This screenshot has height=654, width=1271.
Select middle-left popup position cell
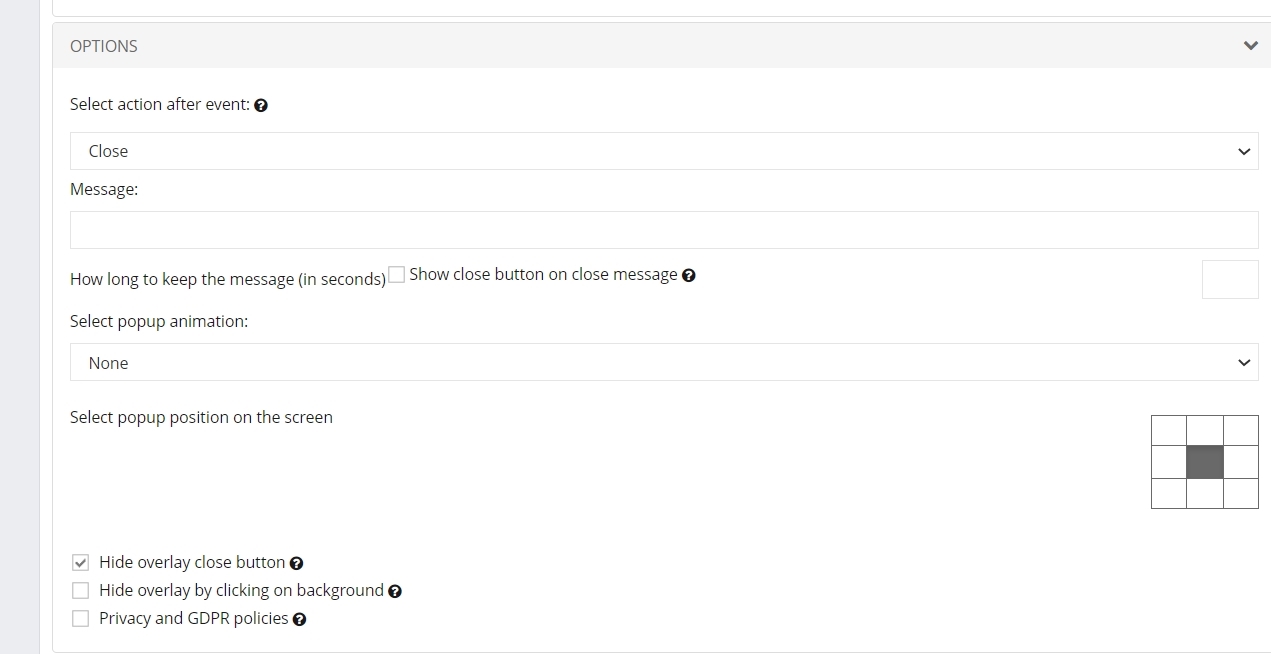click(1169, 462)
